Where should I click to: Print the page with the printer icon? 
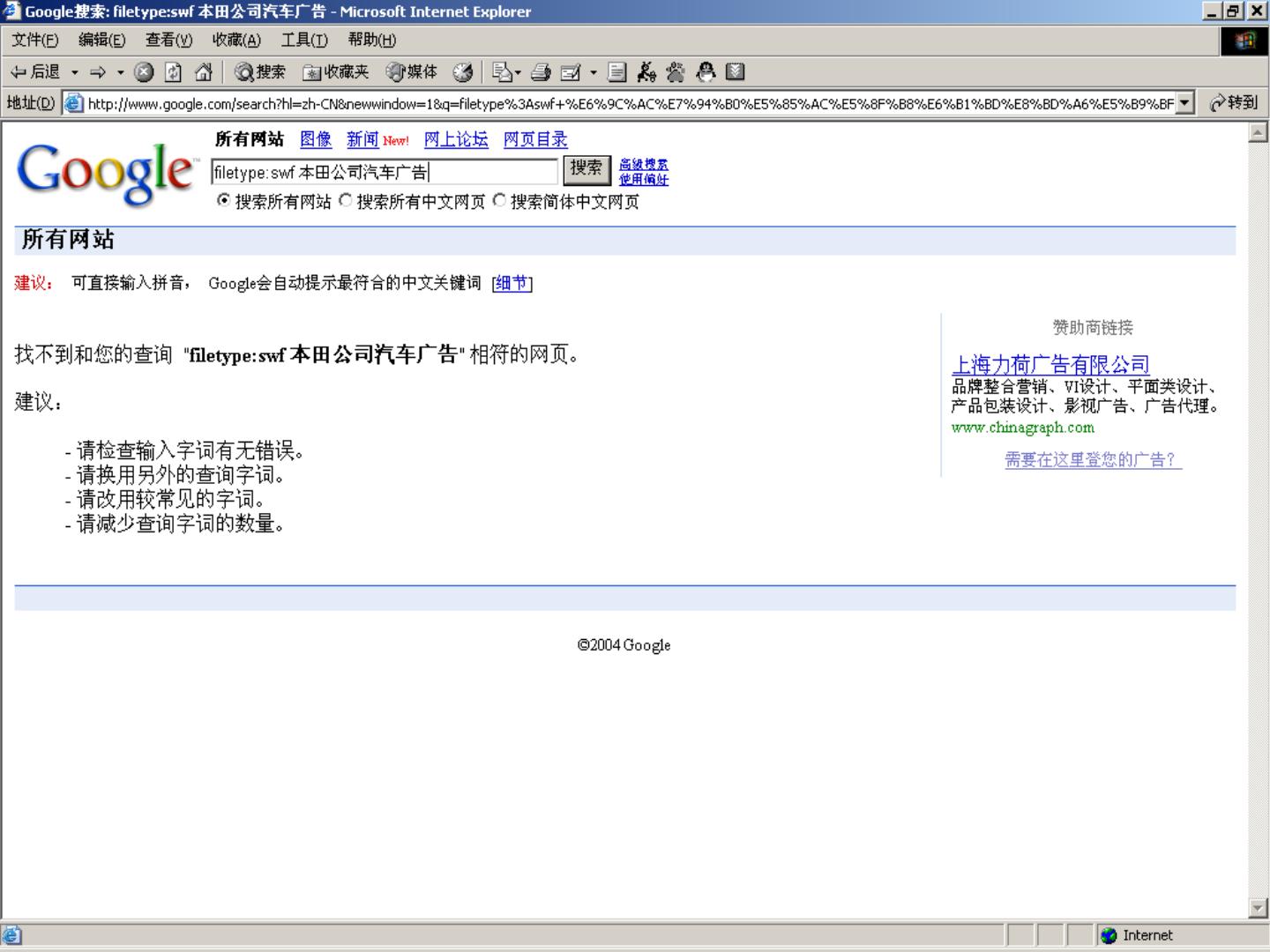[541, 72]
